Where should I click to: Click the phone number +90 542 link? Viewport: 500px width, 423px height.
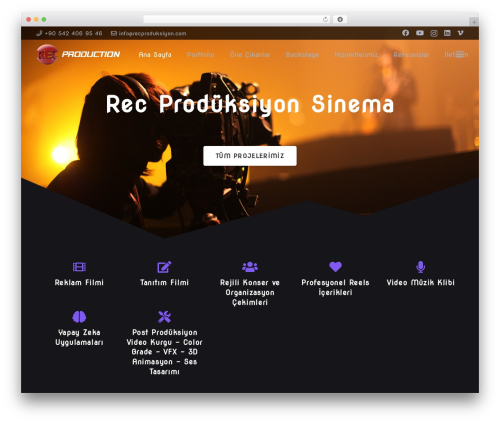pyautogui.click(x=73, y=33)
